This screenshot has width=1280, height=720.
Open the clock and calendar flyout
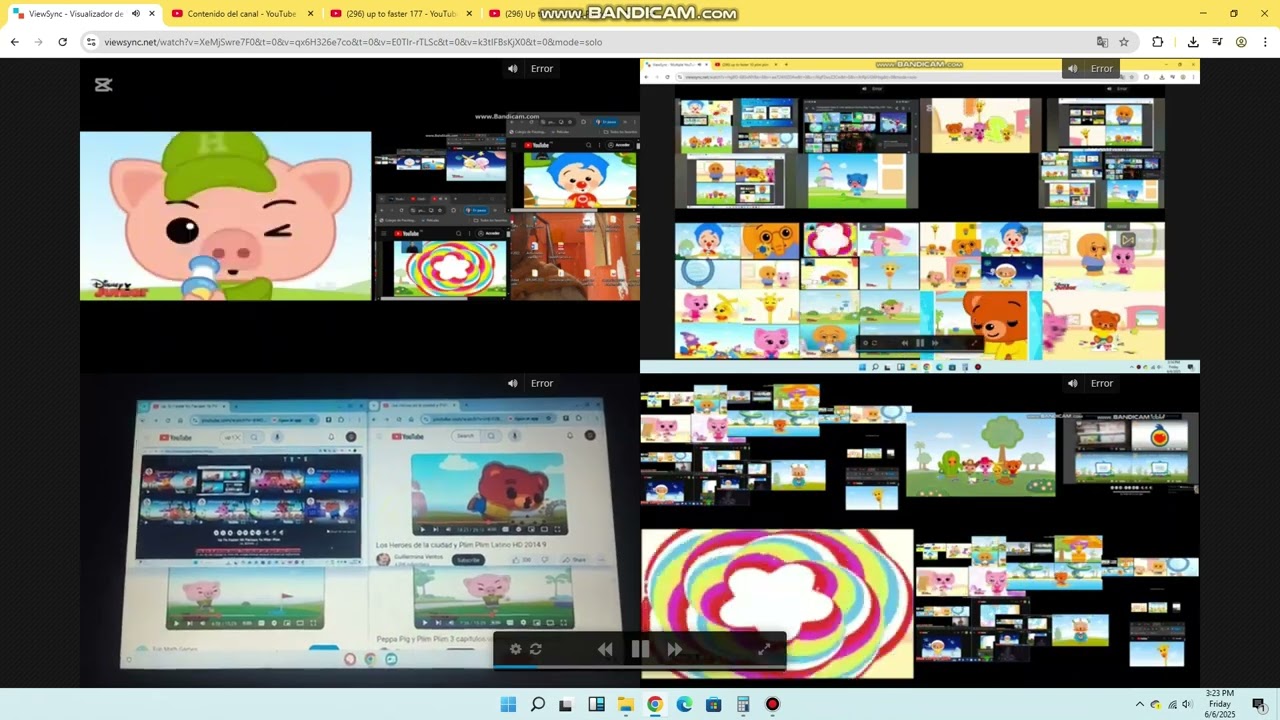tap(1220, 704)
